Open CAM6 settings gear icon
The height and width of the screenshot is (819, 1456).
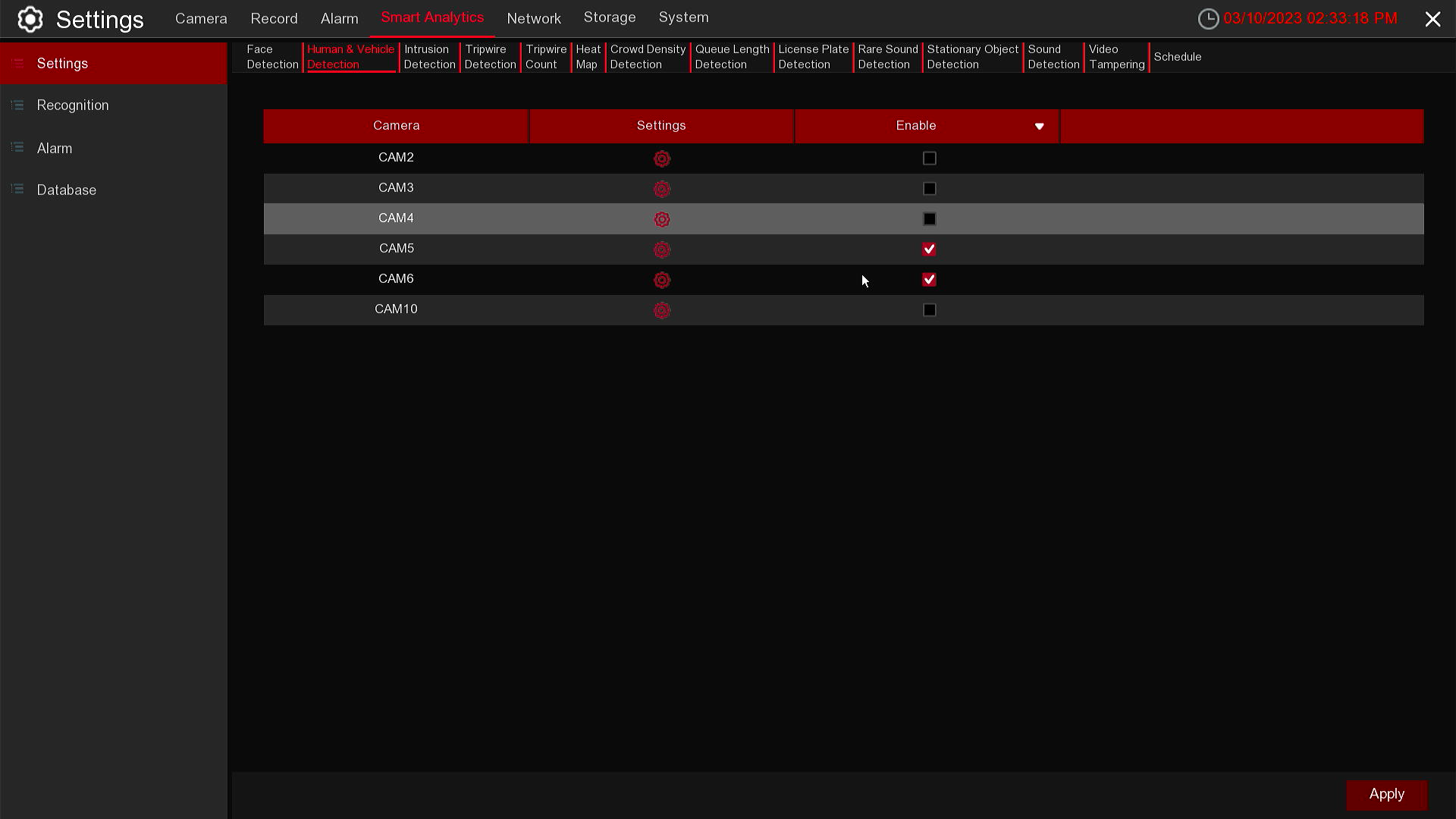pyautogui.click(x=661, y=280)
